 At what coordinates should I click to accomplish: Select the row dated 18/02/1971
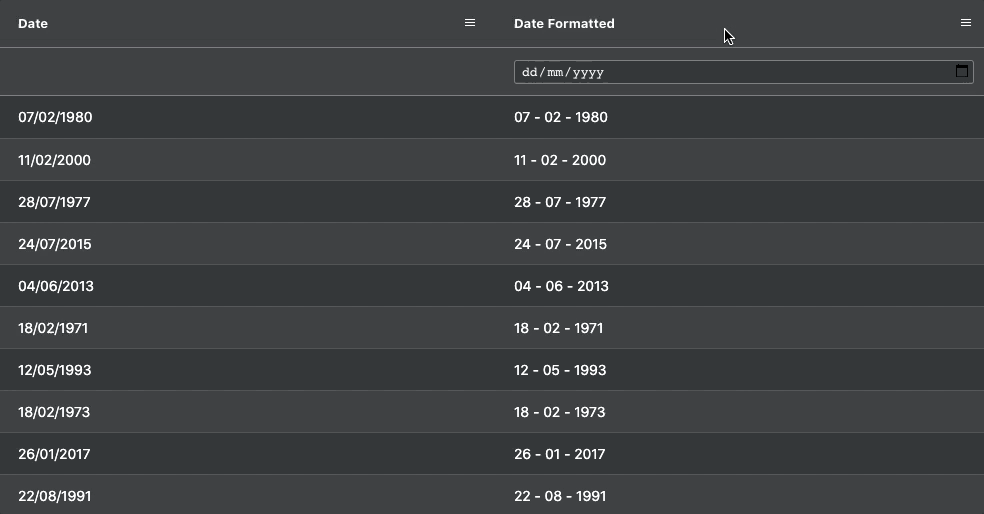(492, 328)
